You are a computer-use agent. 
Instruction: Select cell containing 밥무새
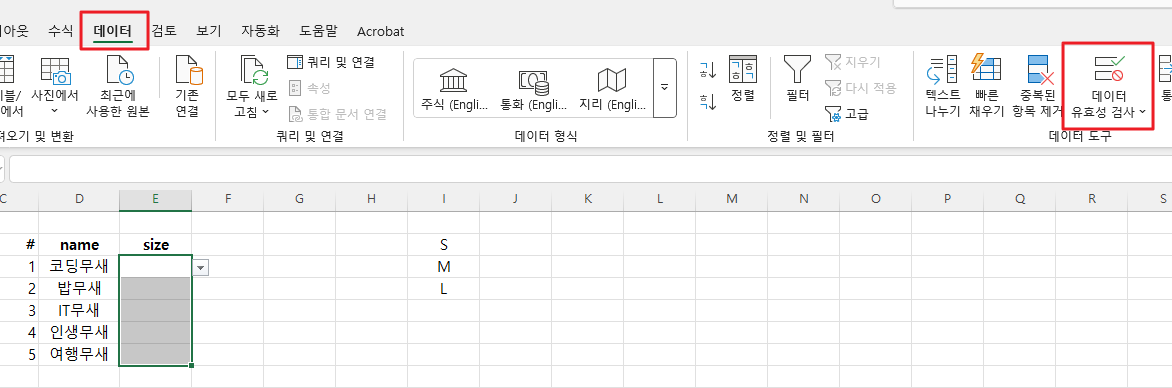coord(79,289)
